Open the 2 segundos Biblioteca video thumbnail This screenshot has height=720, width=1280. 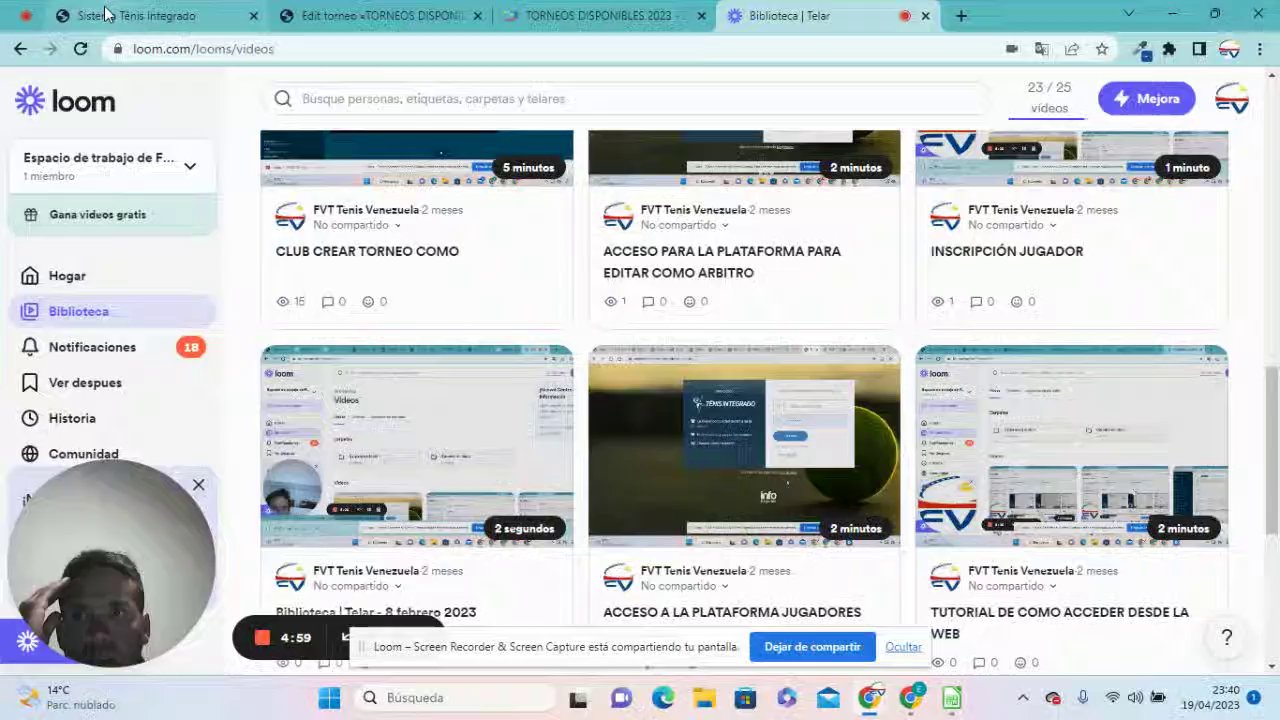pyautogui.click(x=417, y=447)
